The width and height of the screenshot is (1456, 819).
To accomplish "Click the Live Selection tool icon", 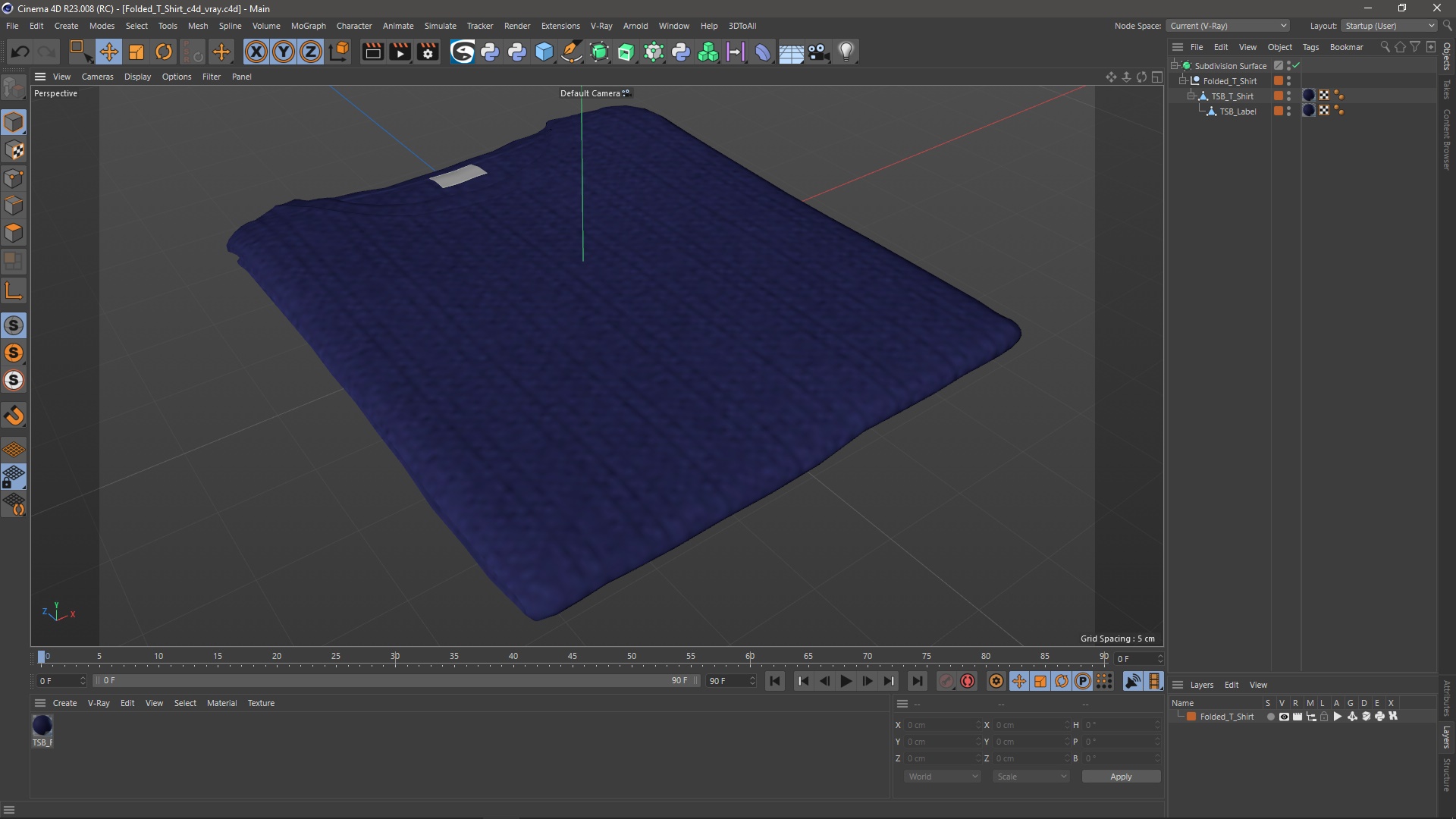I will click(79, 51).
